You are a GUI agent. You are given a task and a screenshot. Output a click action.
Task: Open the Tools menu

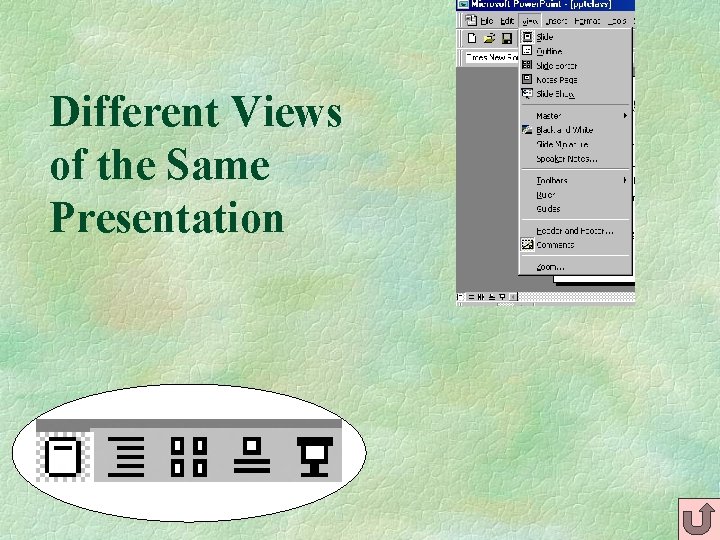click(x=617, y=21)
